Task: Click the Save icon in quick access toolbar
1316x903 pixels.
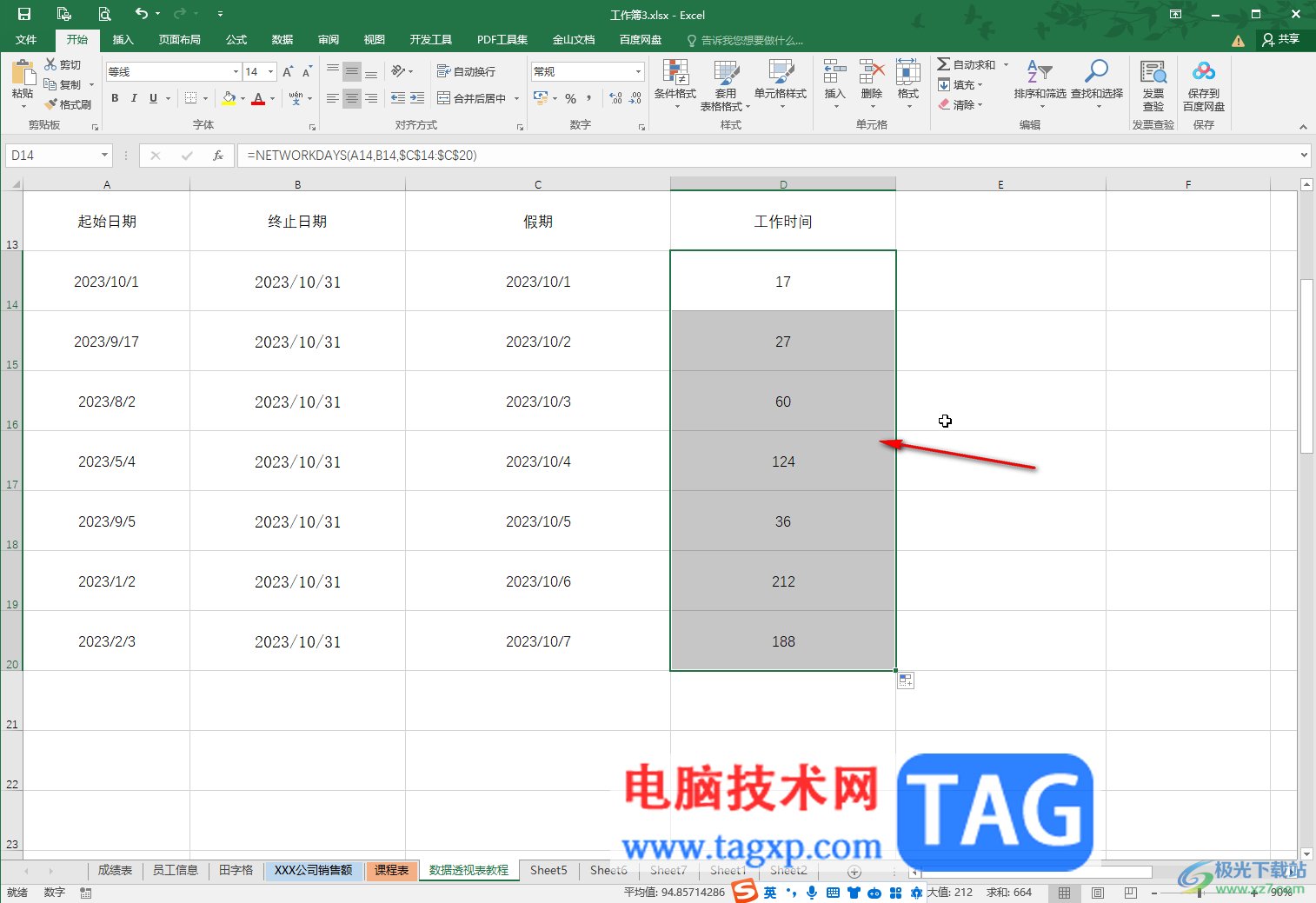Action: point(24,14)
